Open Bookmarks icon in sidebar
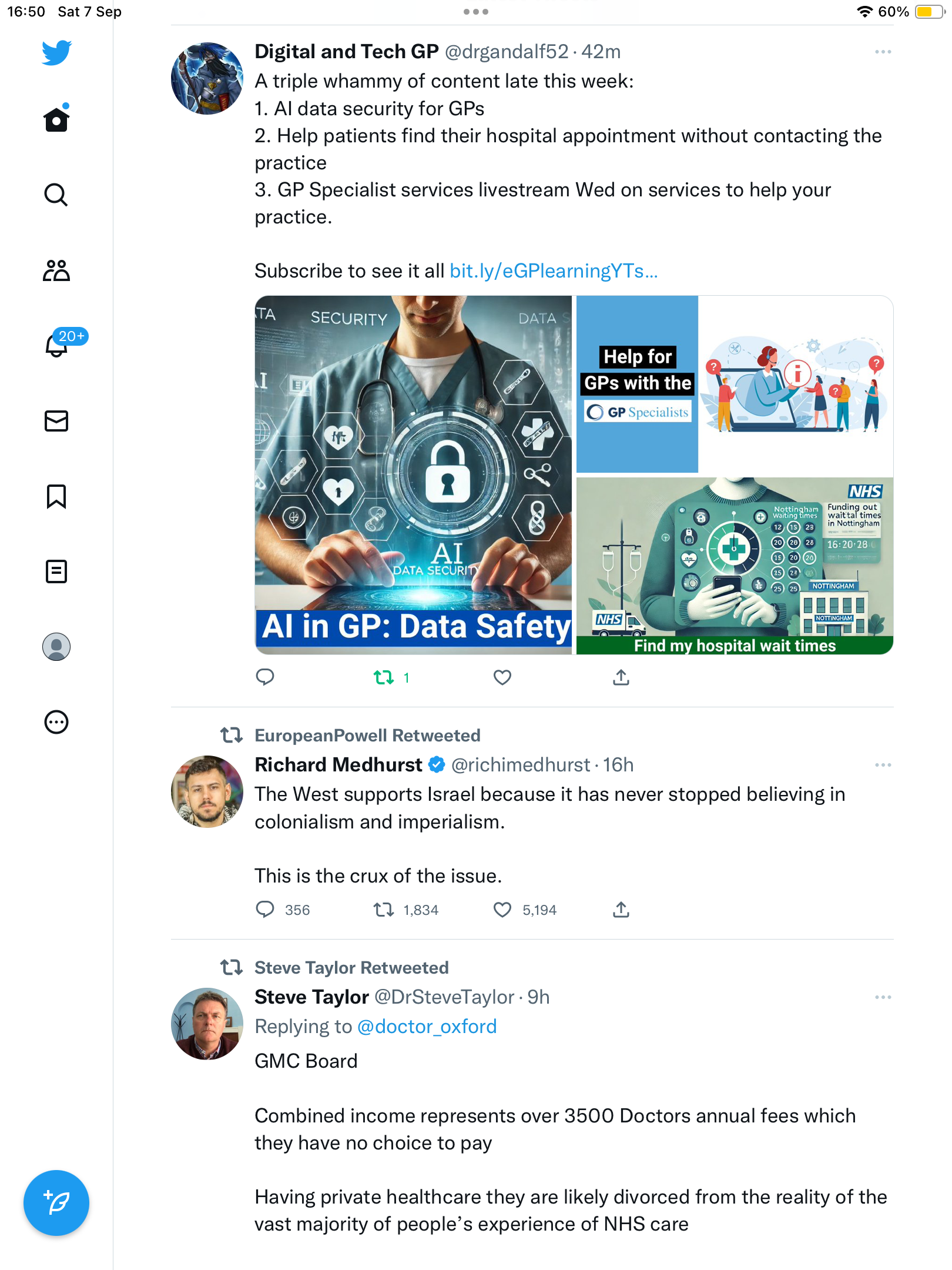952x1270 pixels. coord(56,496)
